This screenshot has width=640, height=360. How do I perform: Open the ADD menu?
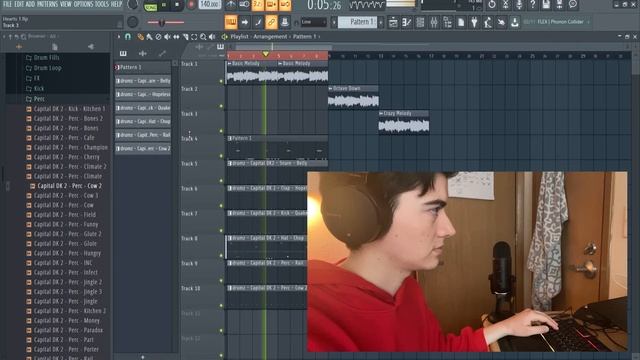pyautogui.click(x=31, y=4)
